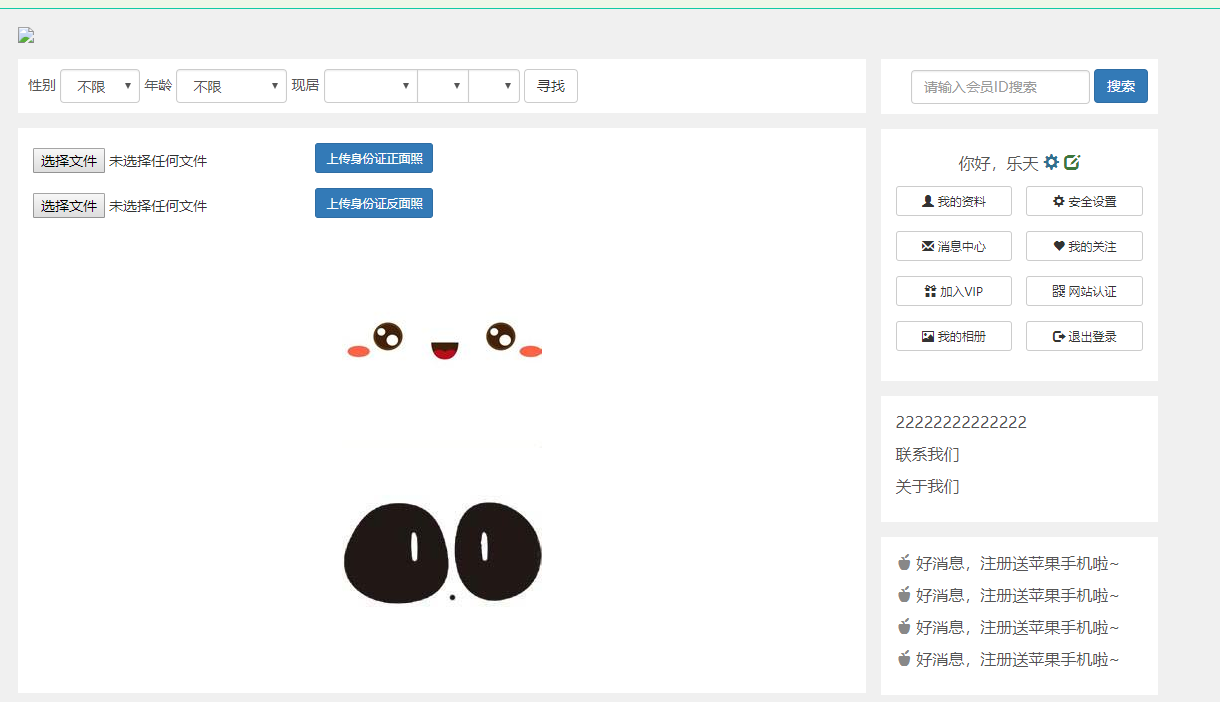Image resolution: width=1220 pixels, height=702 pixels.
Task: Open the second 现居 location dropdown
Action: 443,86
